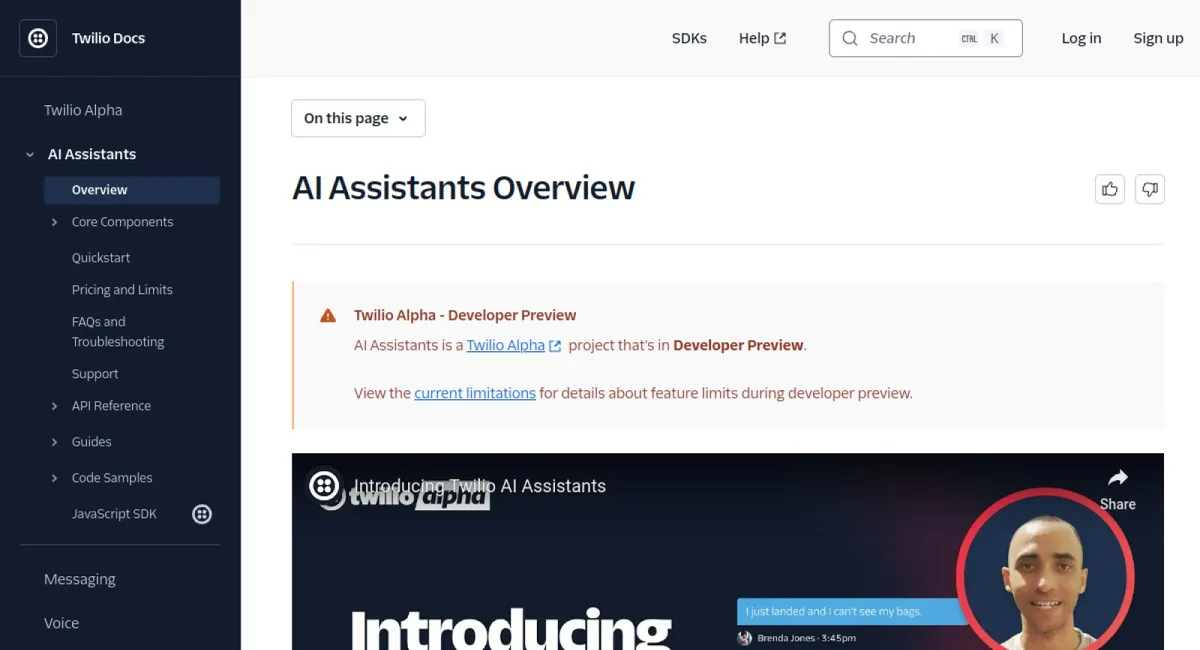Click the Log in link
1200x650 pixels.
tap(1081, 38)
